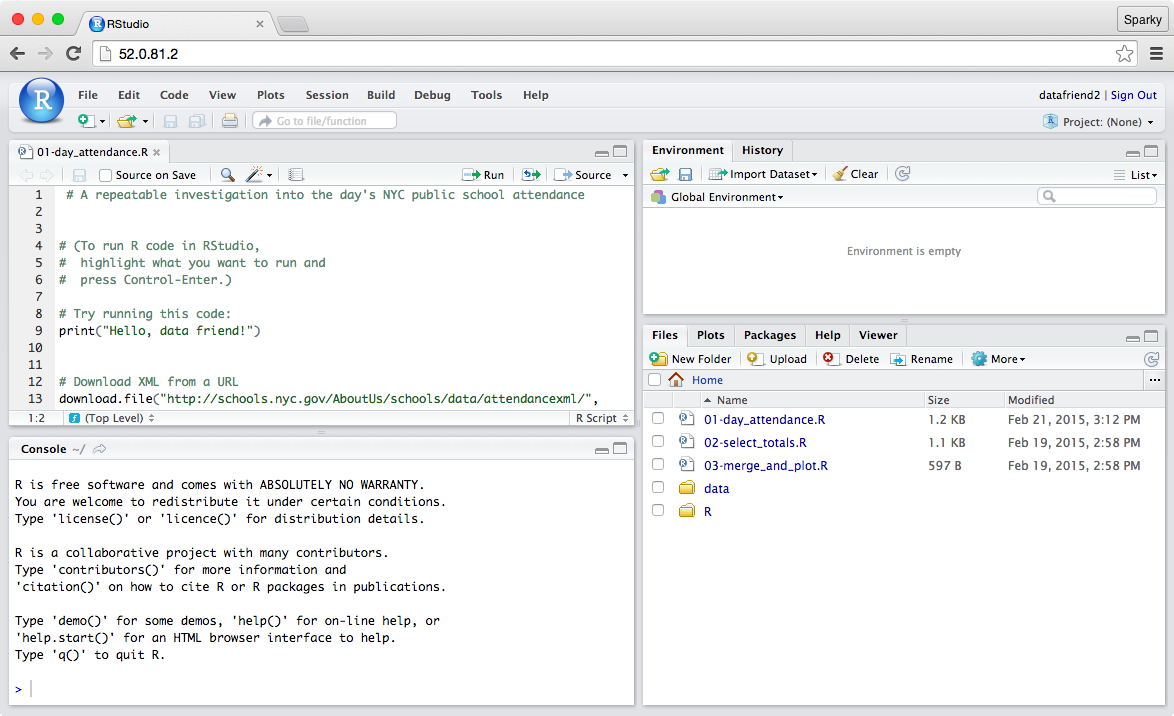Image resolution: width=1174 pixels, height=716 pixels.
Task: Refresh the Environment pane
Action: 903,174
